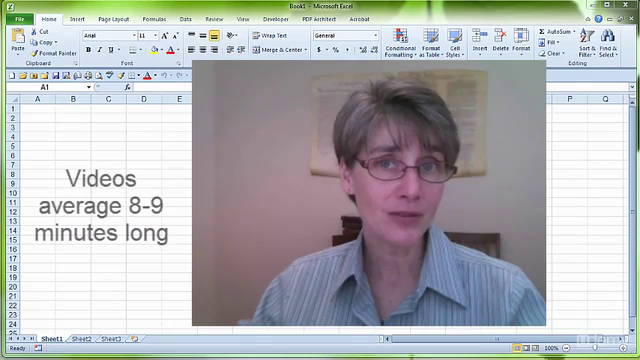Click the Orientation text angle icon
Viewport: 640px width, 360px height.
pyautogui.click(x=230, y=36)
